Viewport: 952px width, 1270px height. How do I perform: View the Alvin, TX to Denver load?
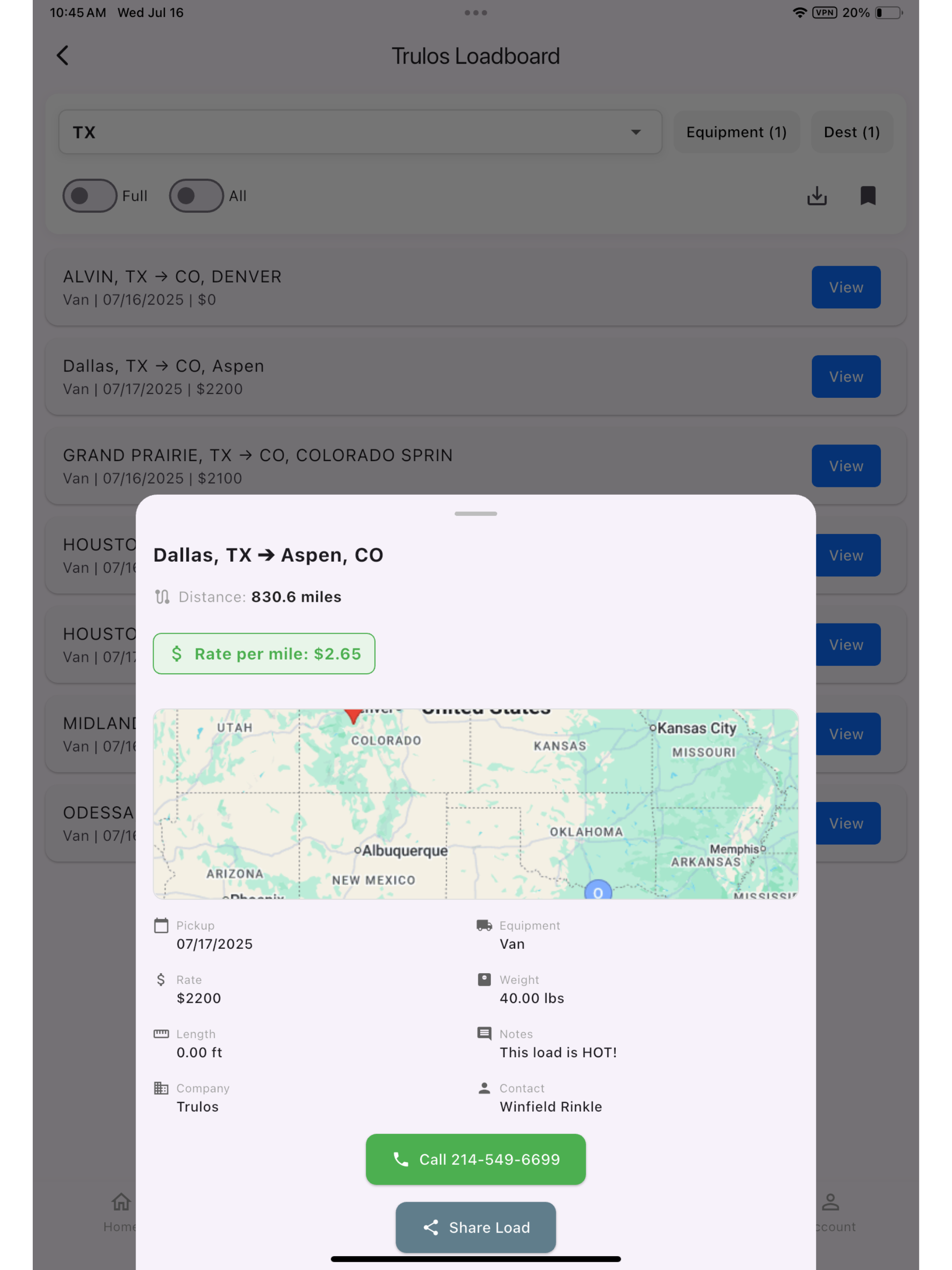(846, 287)
